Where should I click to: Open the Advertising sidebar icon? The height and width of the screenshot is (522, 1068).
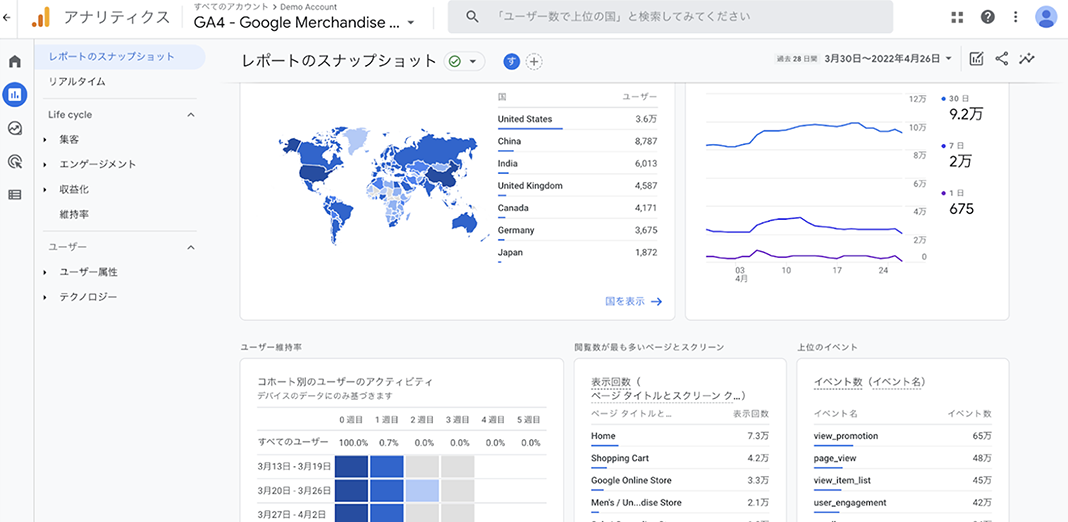tap(15, 162)
